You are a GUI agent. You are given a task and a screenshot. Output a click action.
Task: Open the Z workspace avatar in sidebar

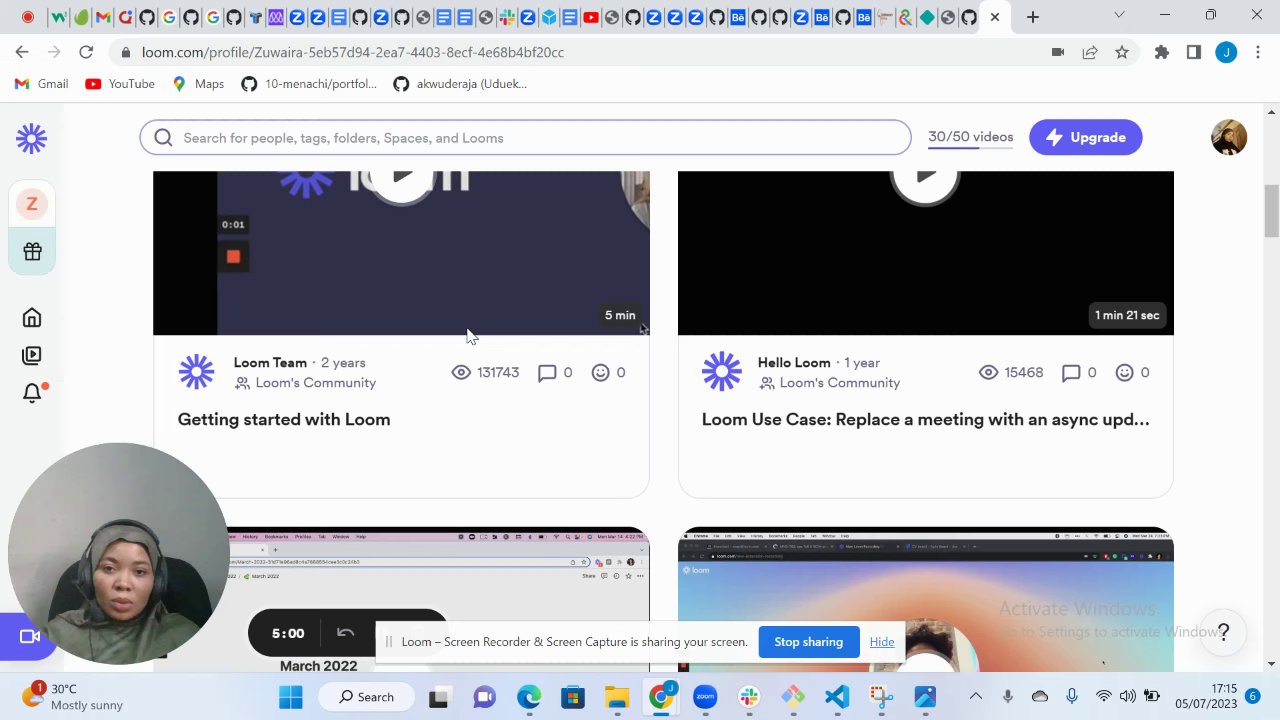[x=32, y=204]
